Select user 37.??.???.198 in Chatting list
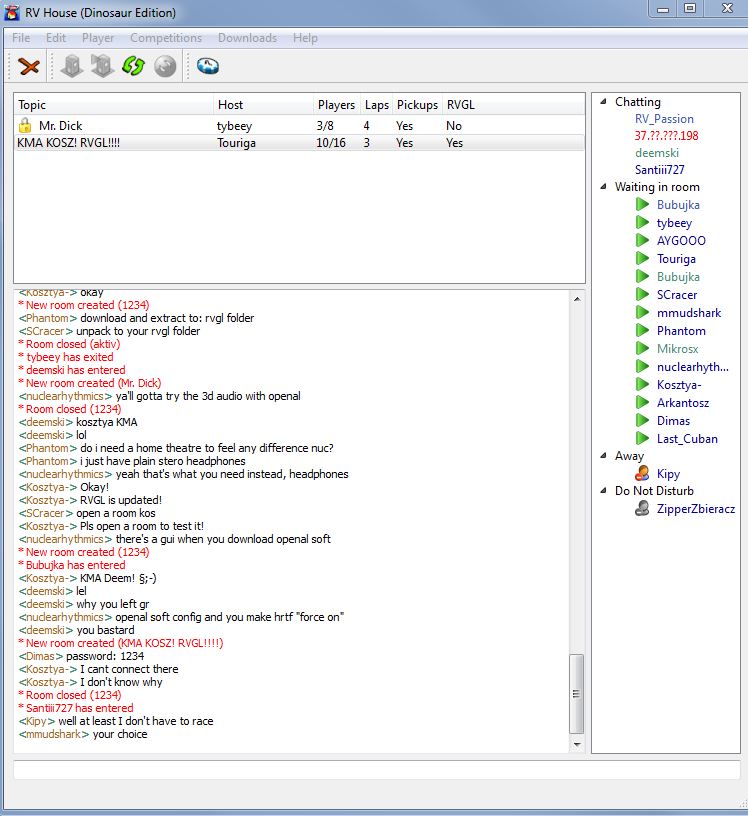 (666, 136)
